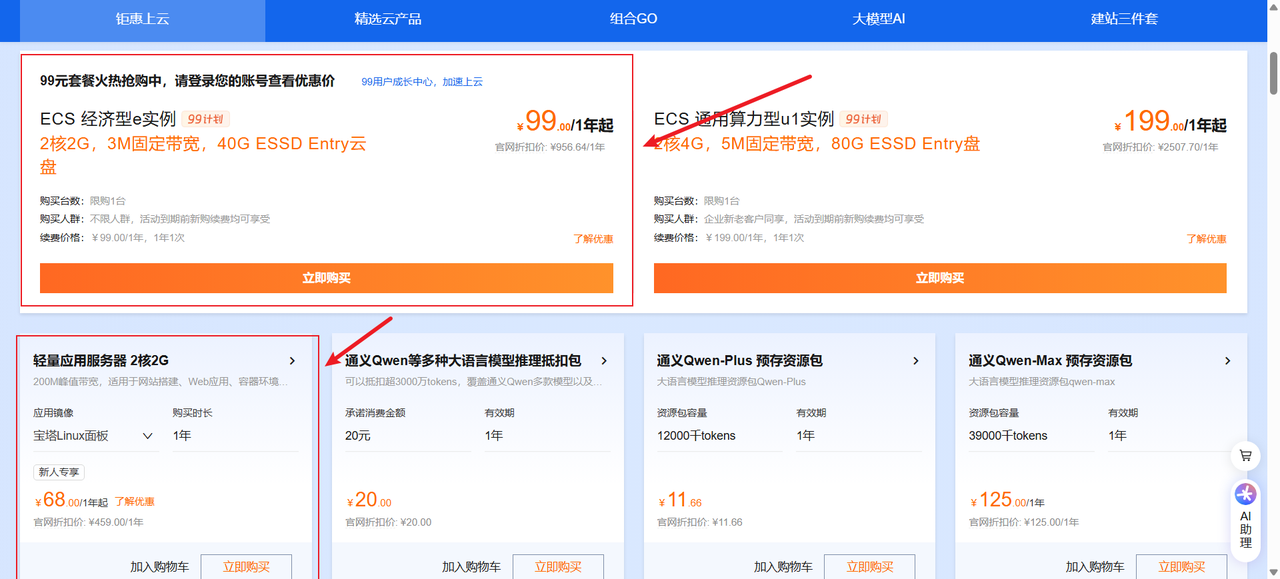
Task: Select the 组合GO tab
Action: (x=634, y=19)
